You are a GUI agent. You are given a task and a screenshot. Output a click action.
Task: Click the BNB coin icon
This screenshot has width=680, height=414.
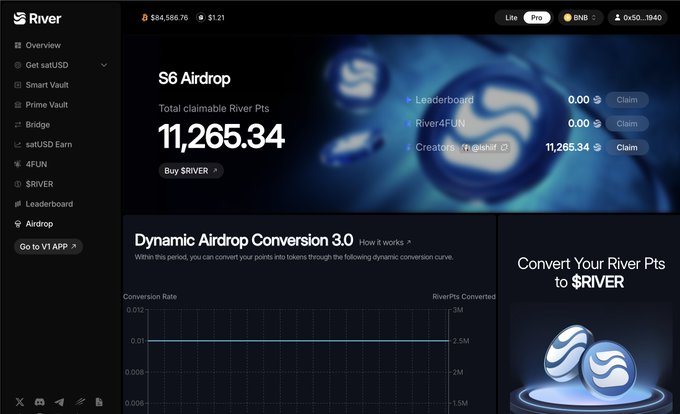(567, 18)
